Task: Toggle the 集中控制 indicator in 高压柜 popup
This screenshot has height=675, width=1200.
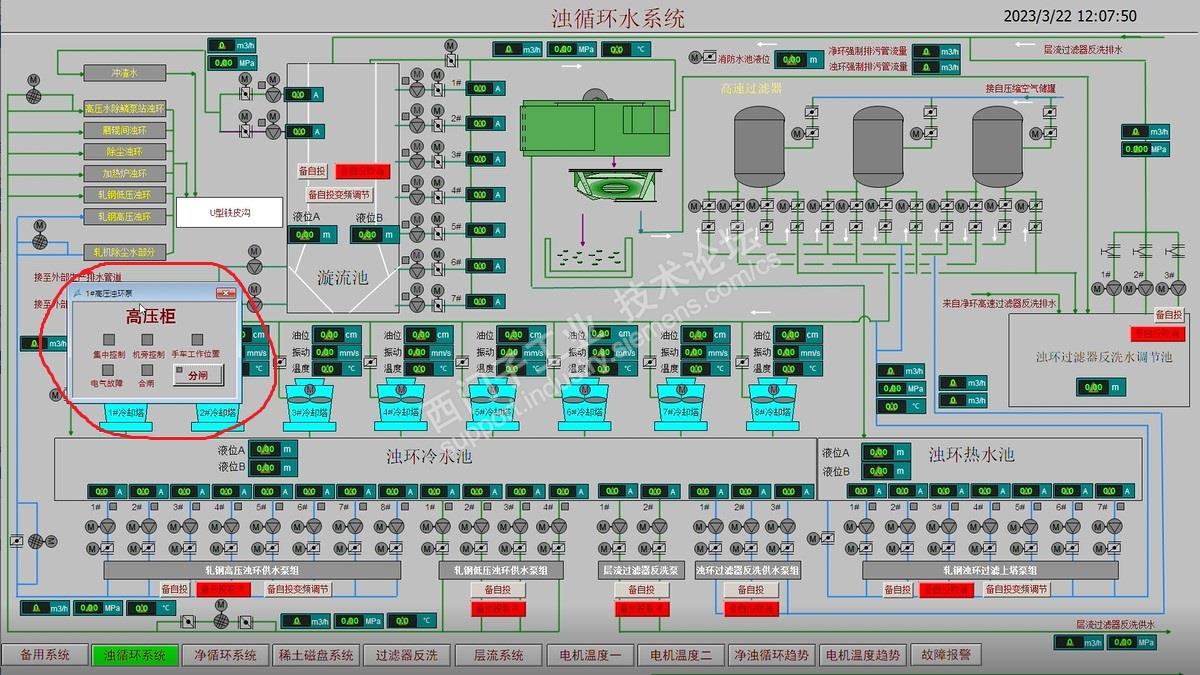Action: click(110, 340)
